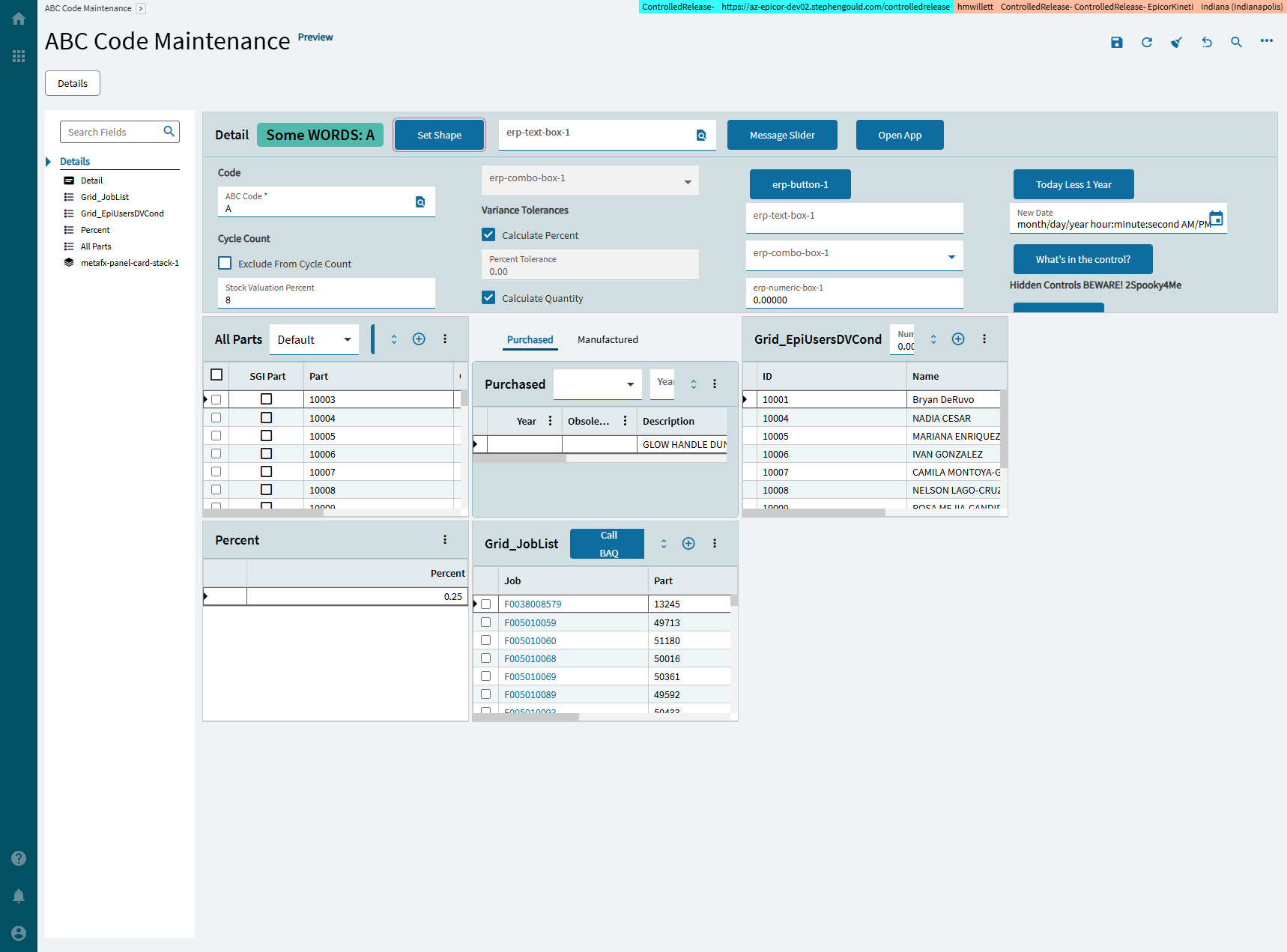Click the home icon in the left sidebar
This screenshot has width=1287, height=952.
pyautogui.click(x=19, y=19)
